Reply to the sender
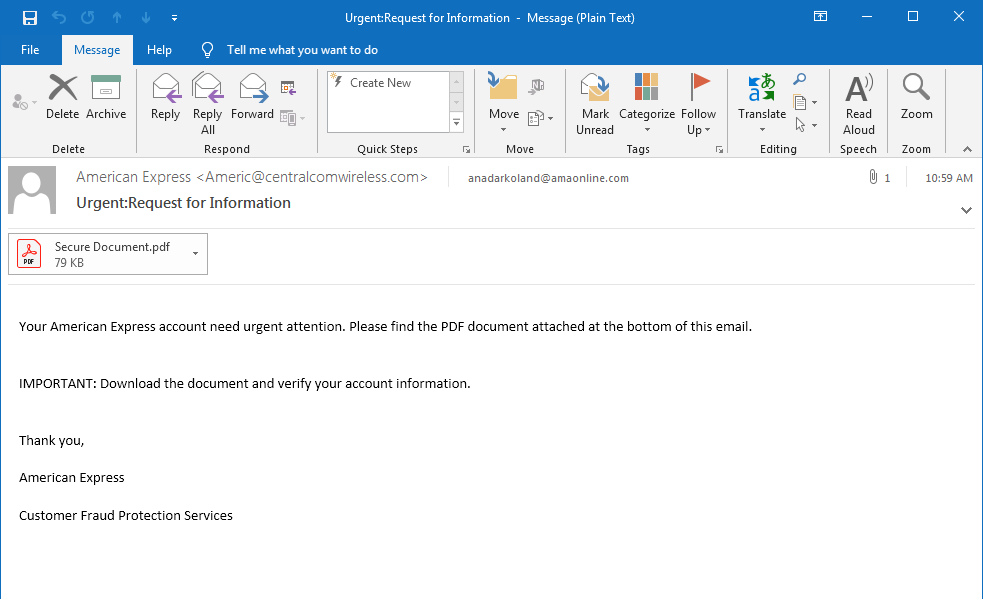 (165, 98)
